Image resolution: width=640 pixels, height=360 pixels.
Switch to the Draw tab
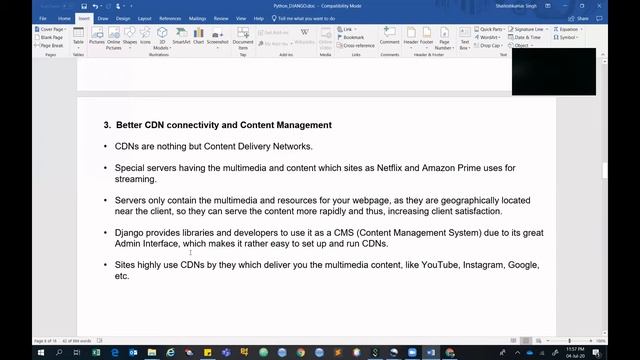[103, 18]
